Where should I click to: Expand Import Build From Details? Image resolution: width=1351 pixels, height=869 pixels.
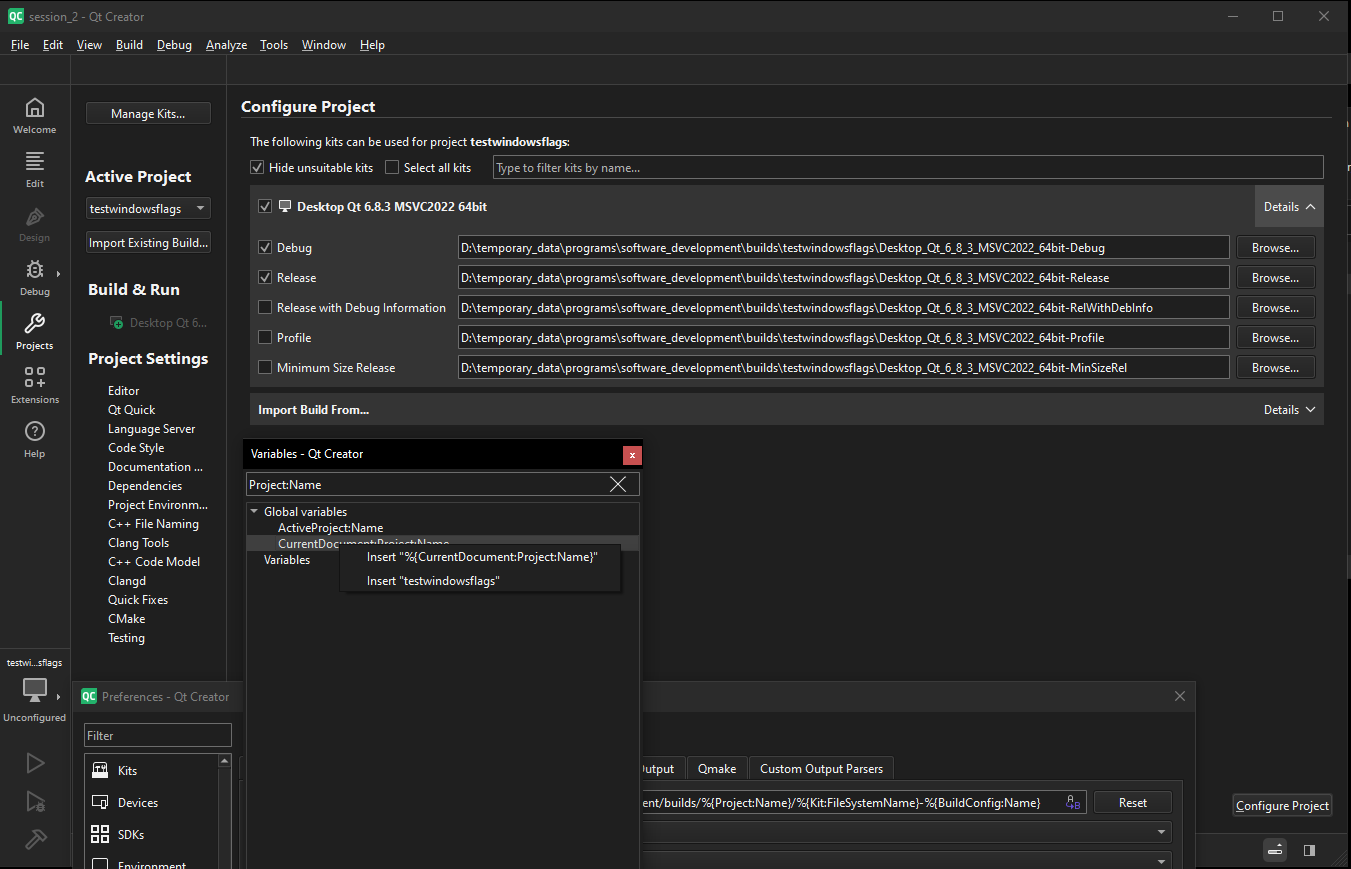click(1289, 410)
